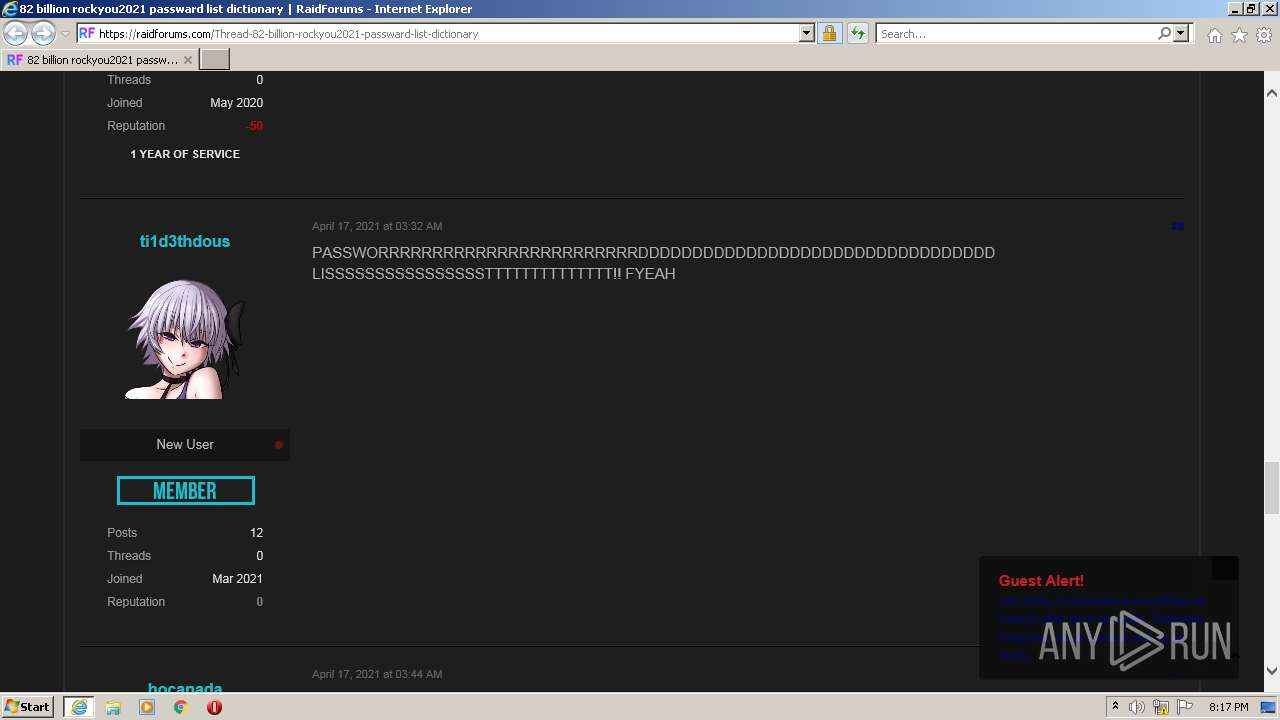Click the ti1d3thdous anime avatar image
This screenshot has height=720, width=1280.
(185, 339)
